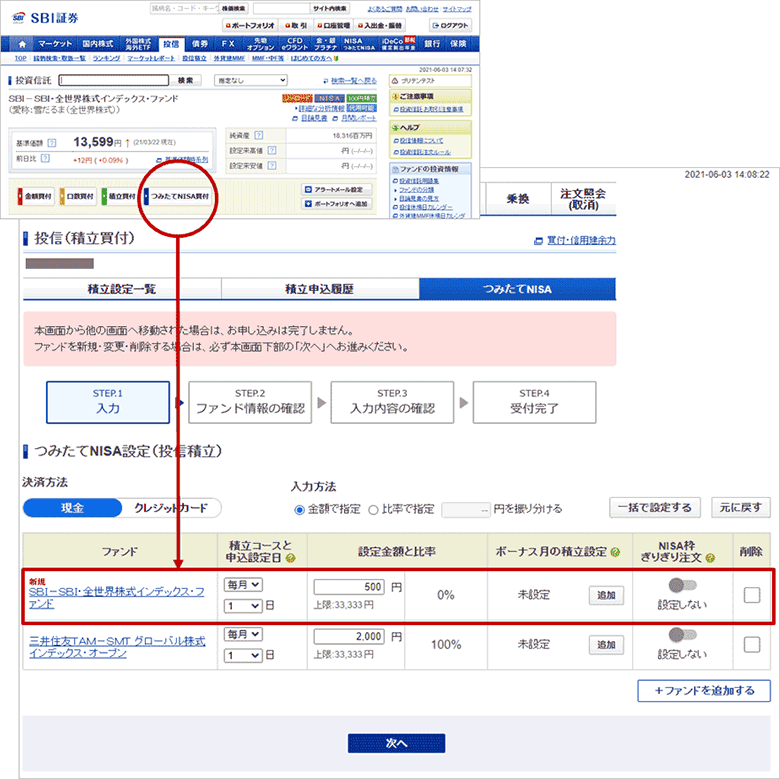
Task: Click 元に戻す button
Action: [741, 507]
